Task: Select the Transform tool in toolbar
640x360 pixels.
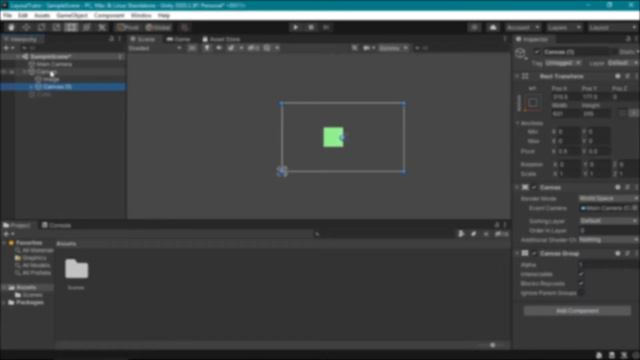Action: pyautogui.click(x=87, y=27)
